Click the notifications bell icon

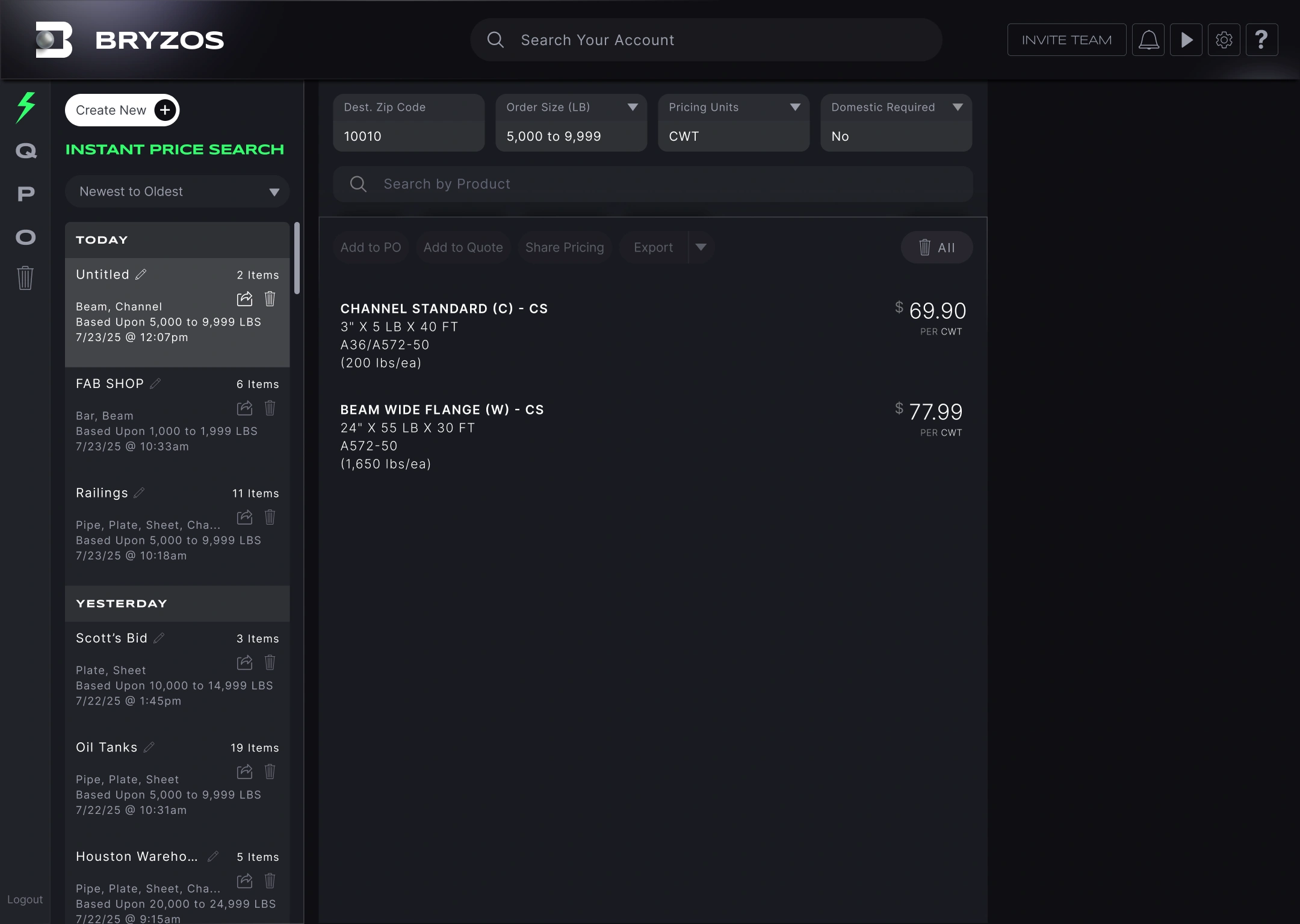[x=1148, y=40]
